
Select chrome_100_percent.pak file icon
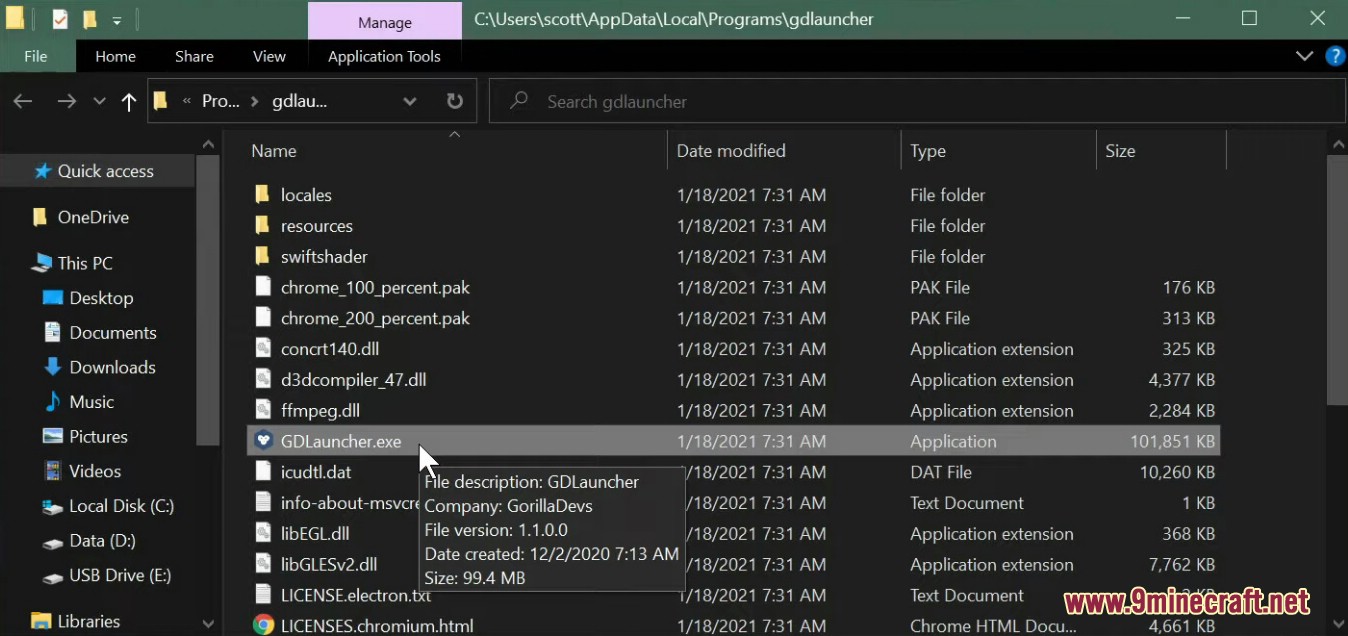263,287
